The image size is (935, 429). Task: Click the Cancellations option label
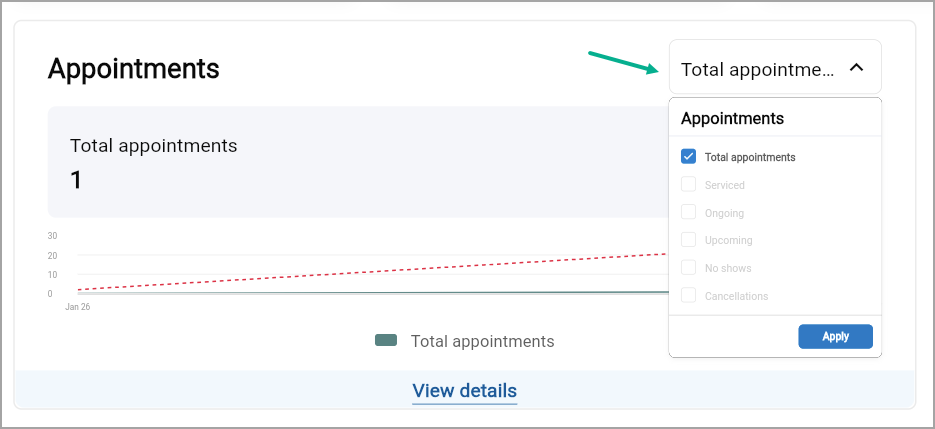click(x=736, y=296)
